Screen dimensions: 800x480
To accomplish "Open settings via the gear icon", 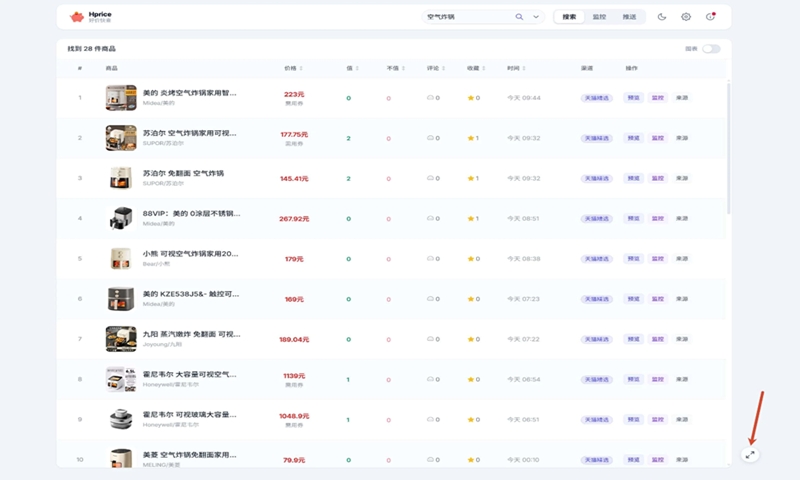I will coord(686,17).
